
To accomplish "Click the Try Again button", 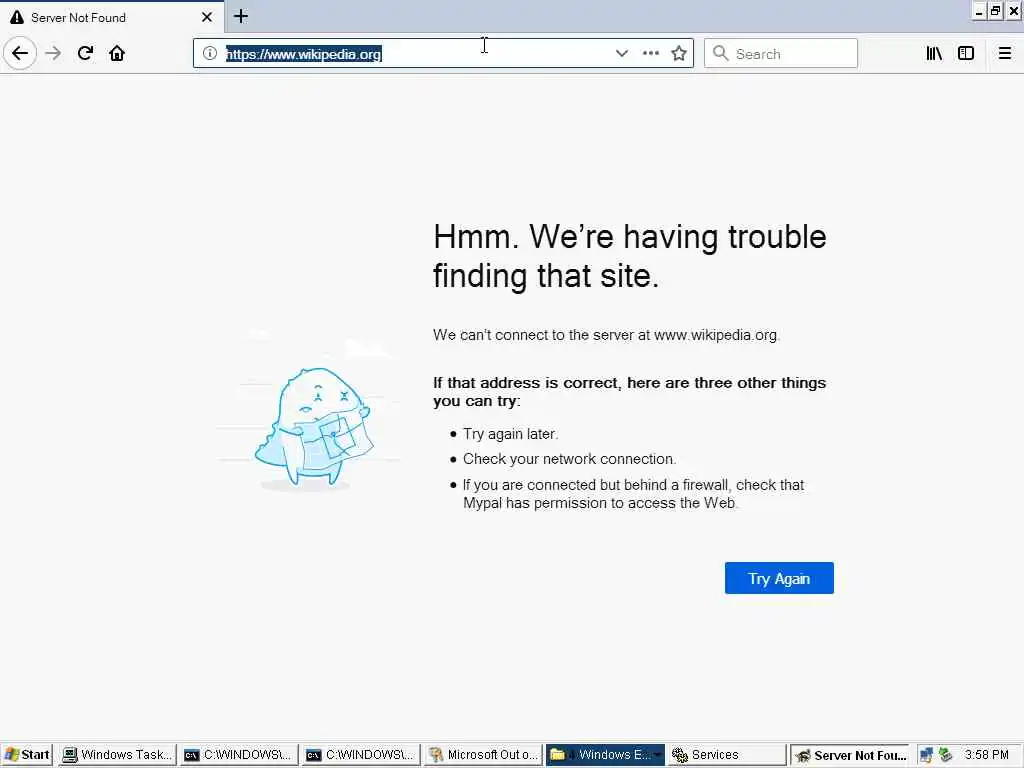I will click(779, 578).
